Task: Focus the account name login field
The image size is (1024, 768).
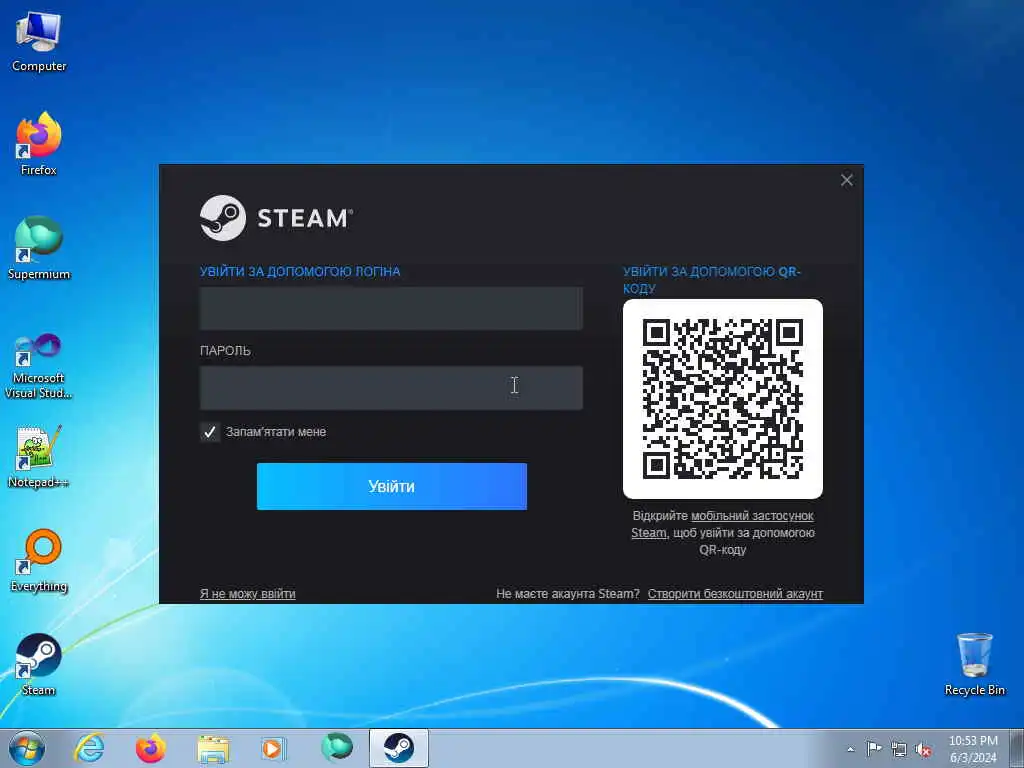Action: 391,308
